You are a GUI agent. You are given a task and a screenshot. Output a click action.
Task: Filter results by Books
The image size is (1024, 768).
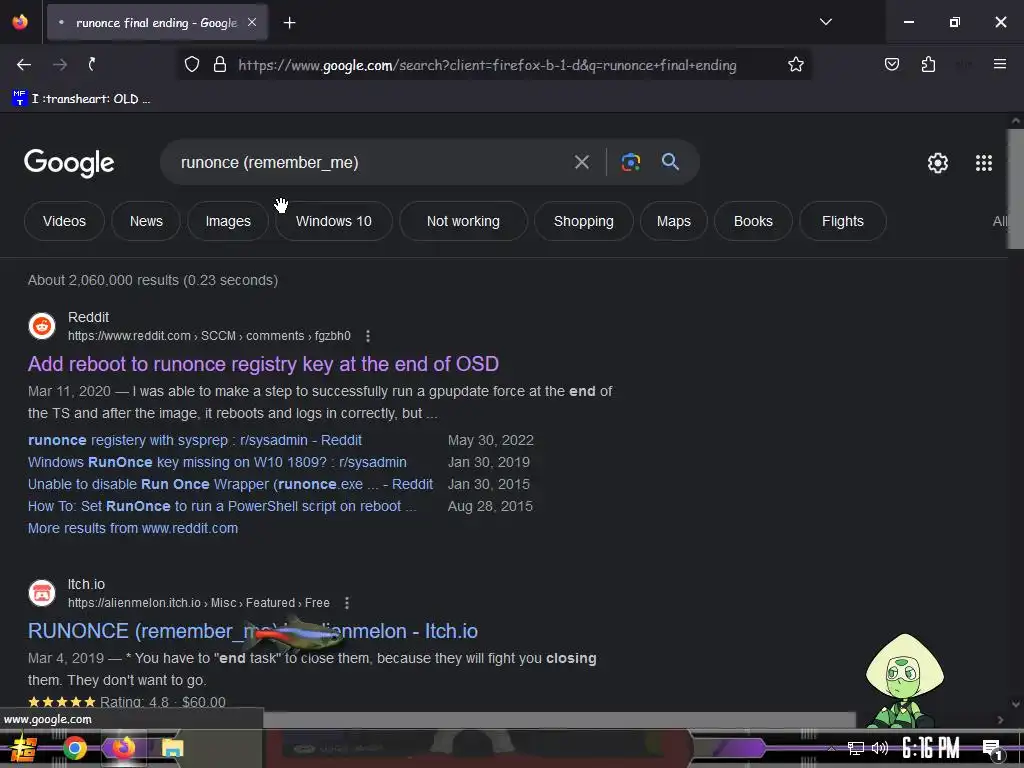click(753, 221)
